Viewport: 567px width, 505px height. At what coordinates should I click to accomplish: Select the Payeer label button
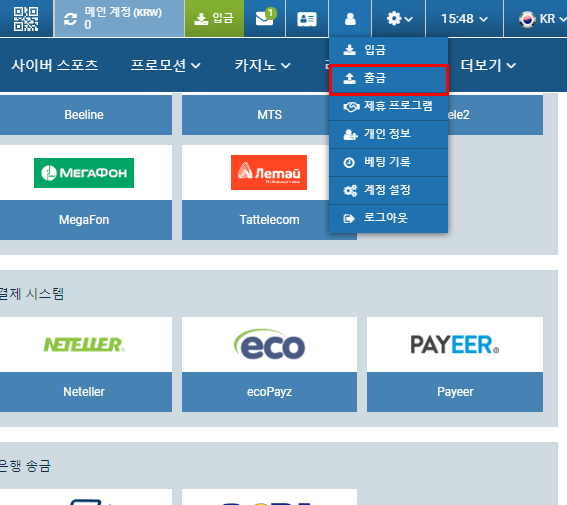[455, 392]
